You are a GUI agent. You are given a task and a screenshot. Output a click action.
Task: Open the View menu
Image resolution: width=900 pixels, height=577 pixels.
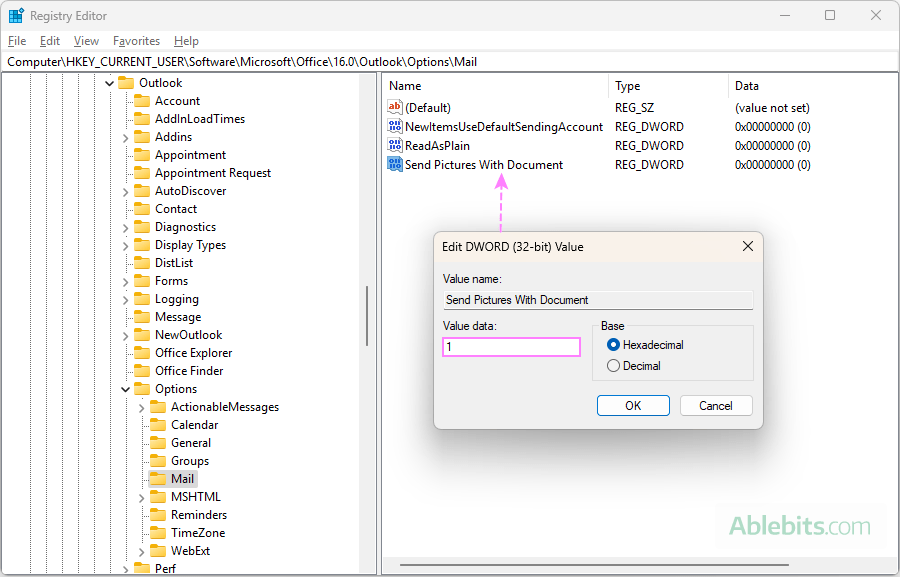pyautogui.click(x=86, y=41)
